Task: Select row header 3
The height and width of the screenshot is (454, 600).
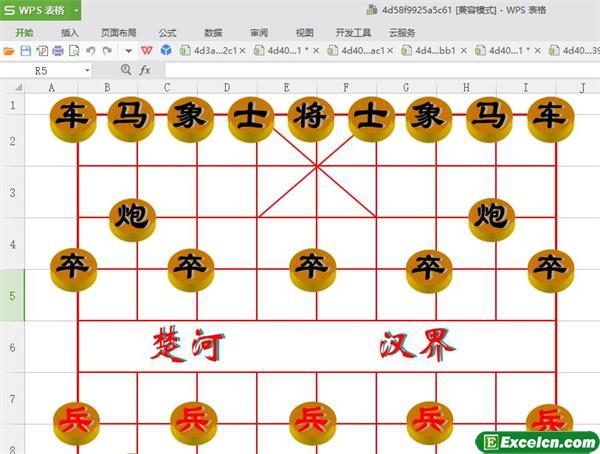Action: (x=12, y=192)
